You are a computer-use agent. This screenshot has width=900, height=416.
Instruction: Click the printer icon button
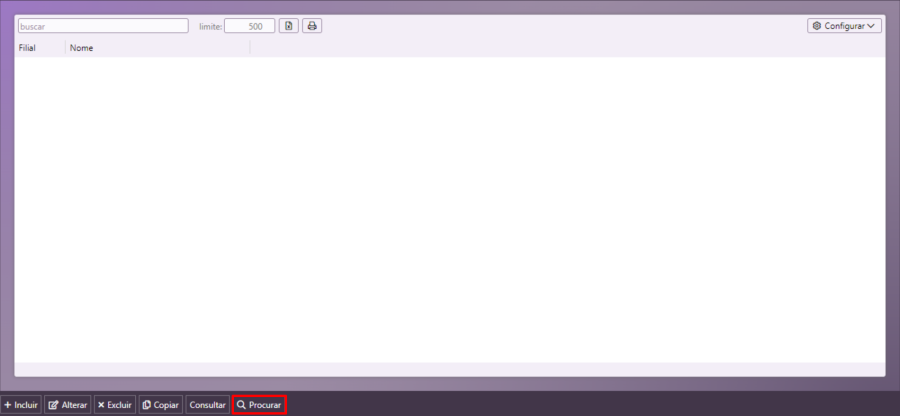tap(312, 26)
